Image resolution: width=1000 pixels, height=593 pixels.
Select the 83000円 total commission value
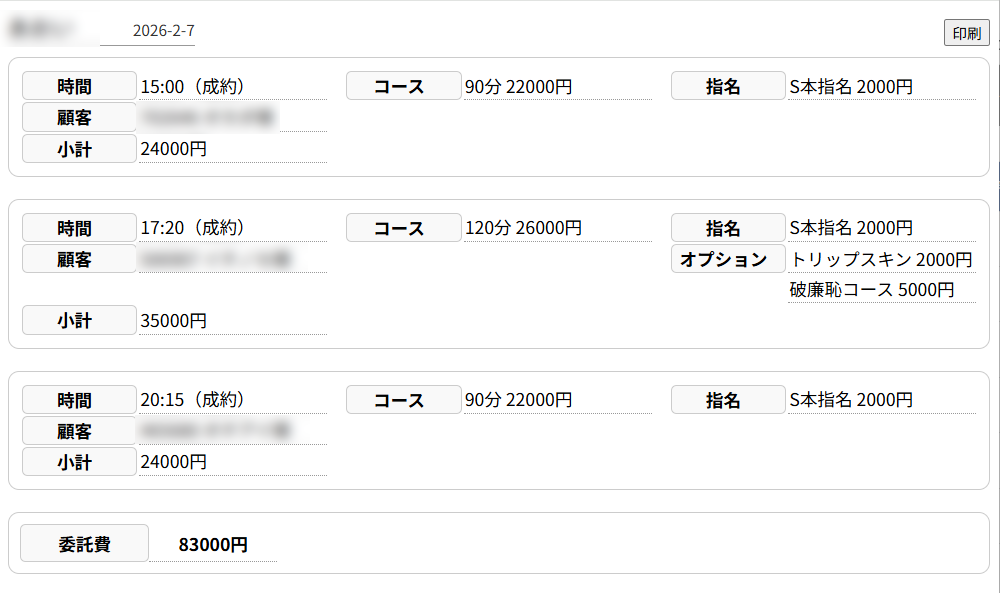pos(213,545)
